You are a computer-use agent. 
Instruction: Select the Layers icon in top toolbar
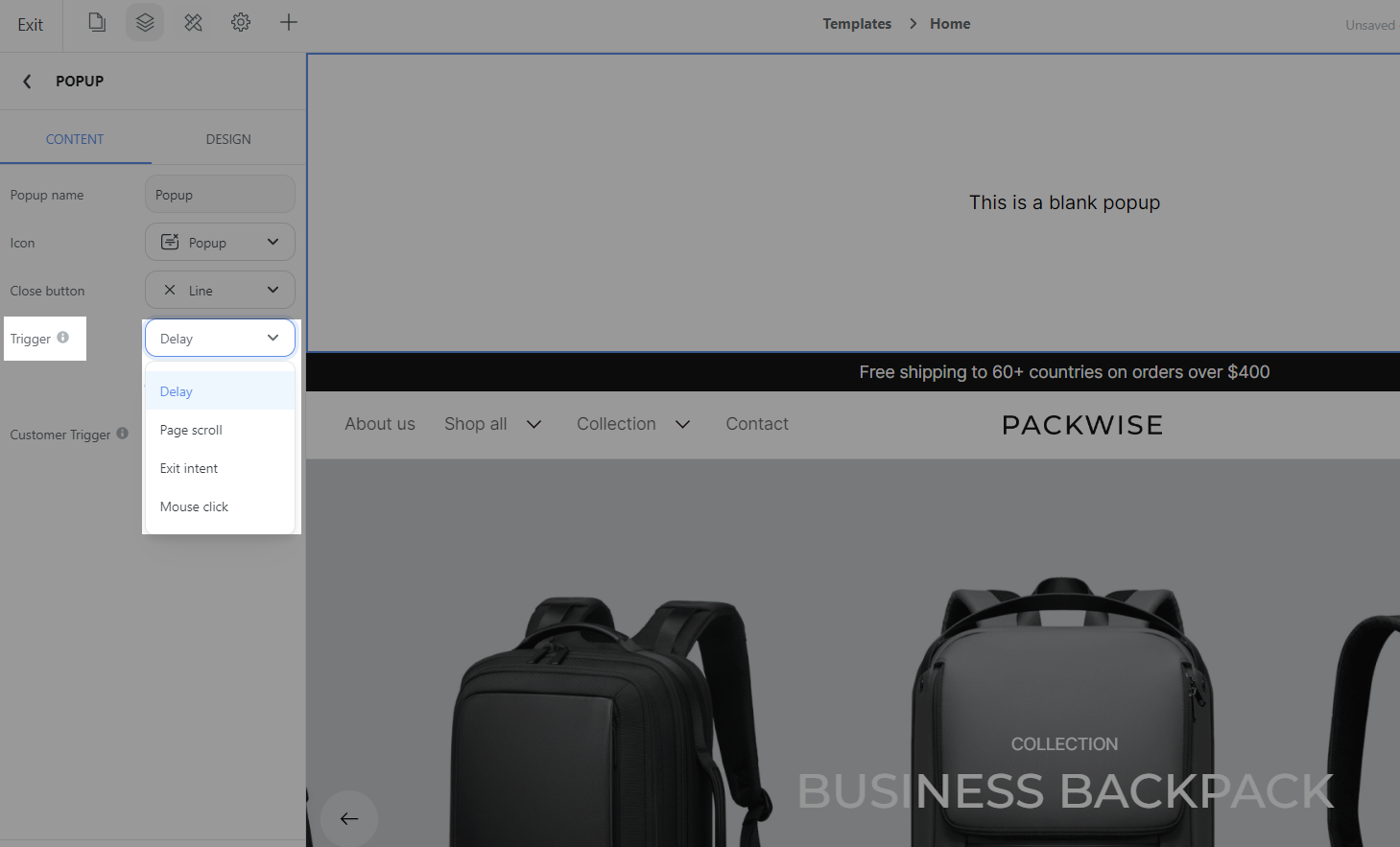click(145, 22)
